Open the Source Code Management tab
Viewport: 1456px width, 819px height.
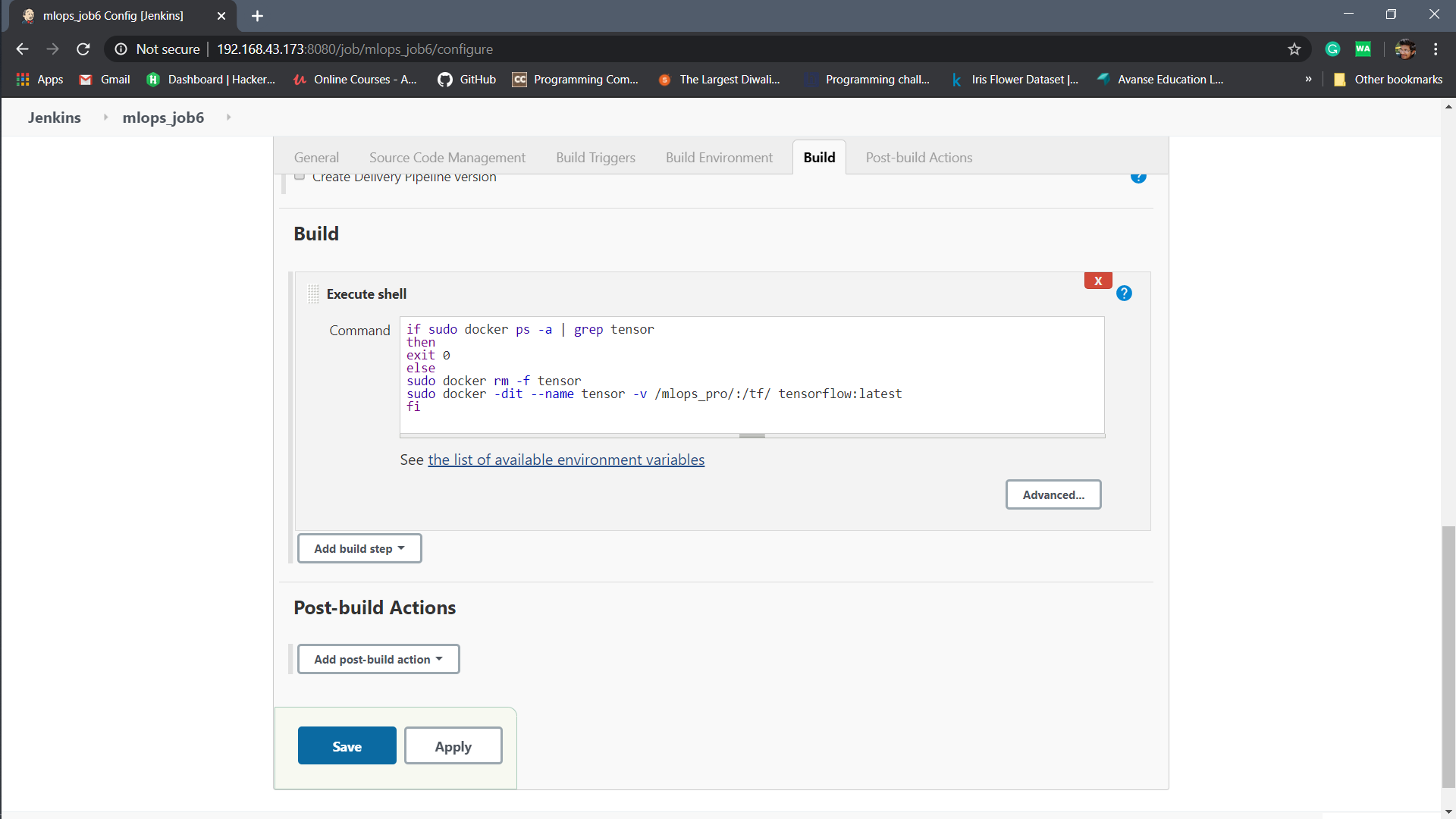point(447,157)
